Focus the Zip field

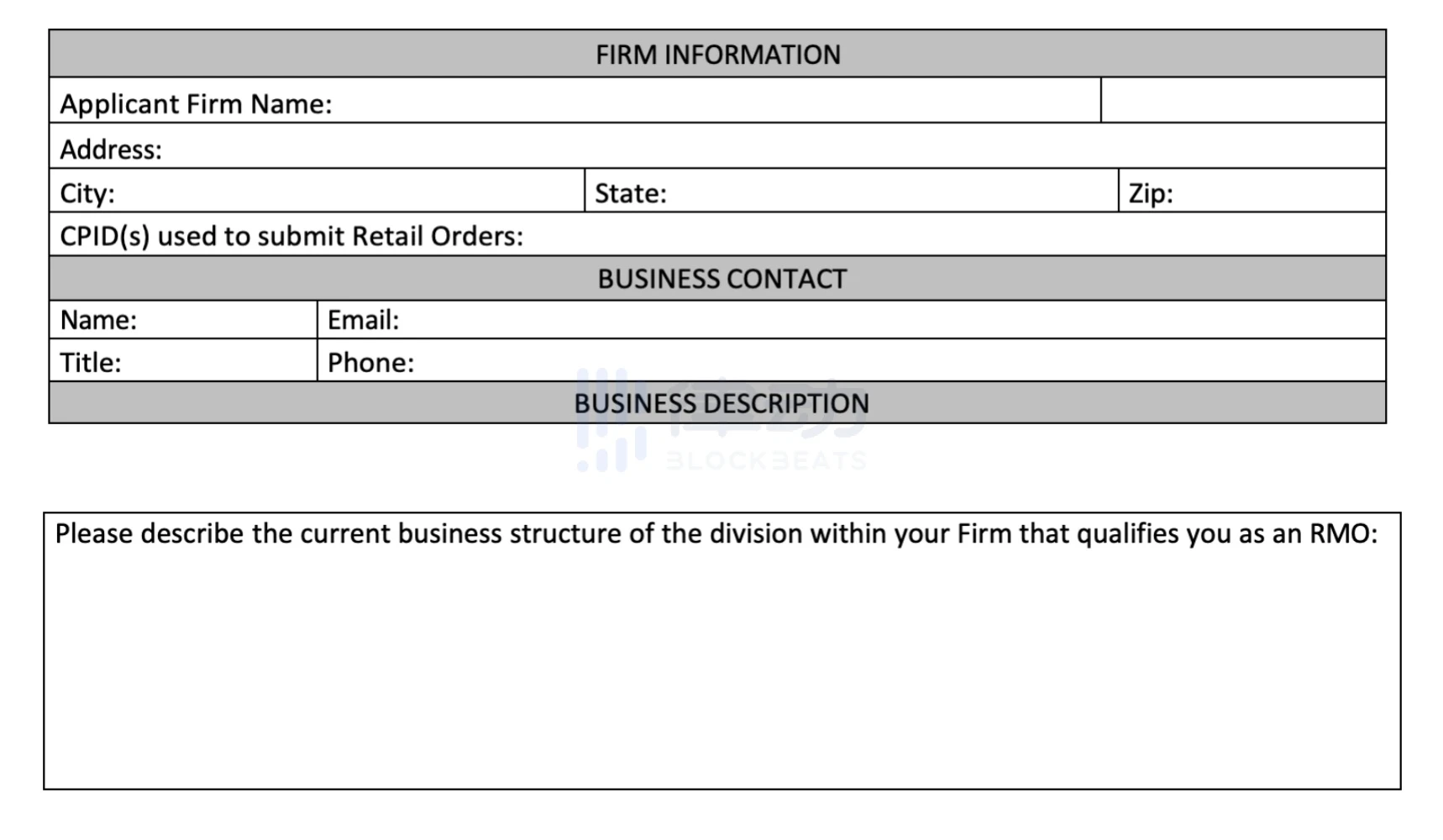(x=1277, y=192)
